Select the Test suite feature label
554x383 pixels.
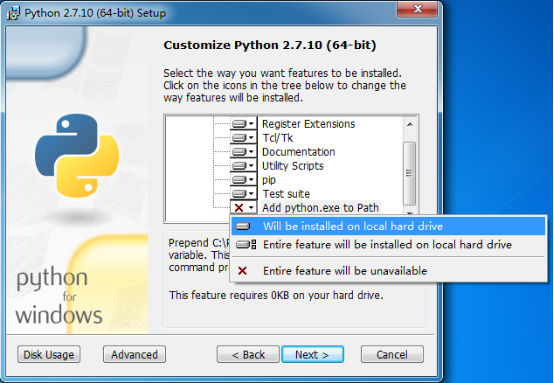click(x=286, y=194)
